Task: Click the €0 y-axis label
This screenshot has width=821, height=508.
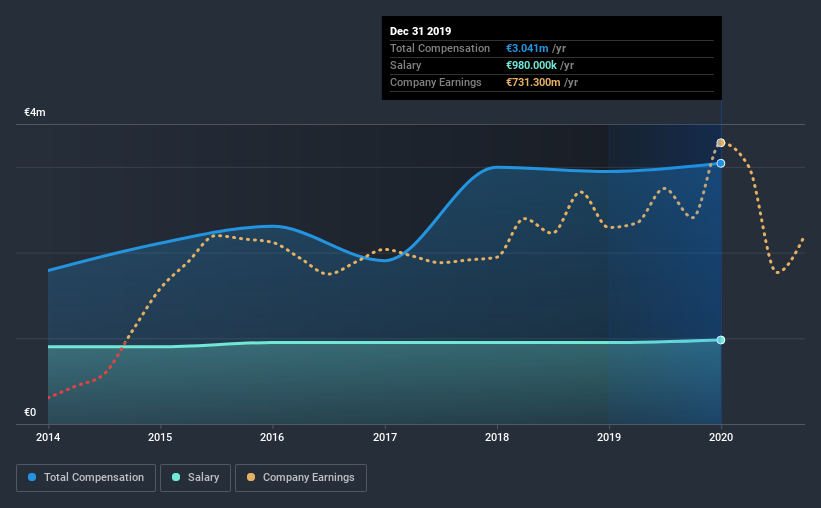Action: point(30,412)
